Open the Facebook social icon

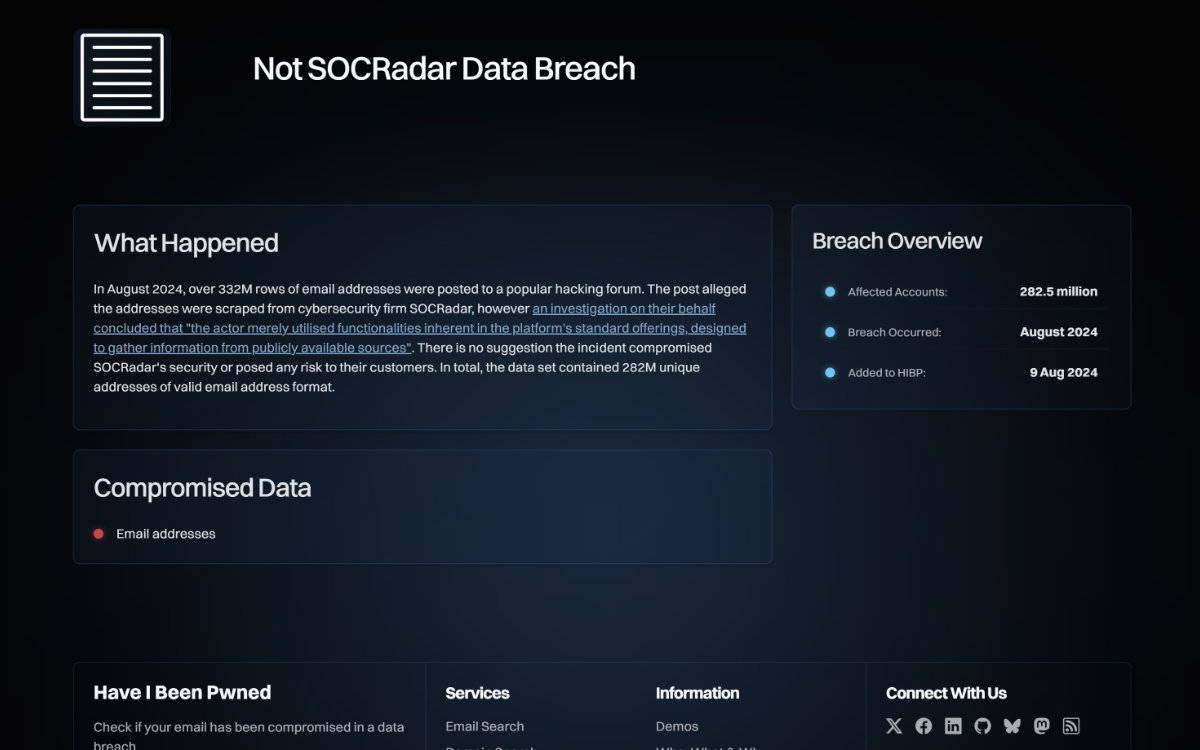coord(923,726)
